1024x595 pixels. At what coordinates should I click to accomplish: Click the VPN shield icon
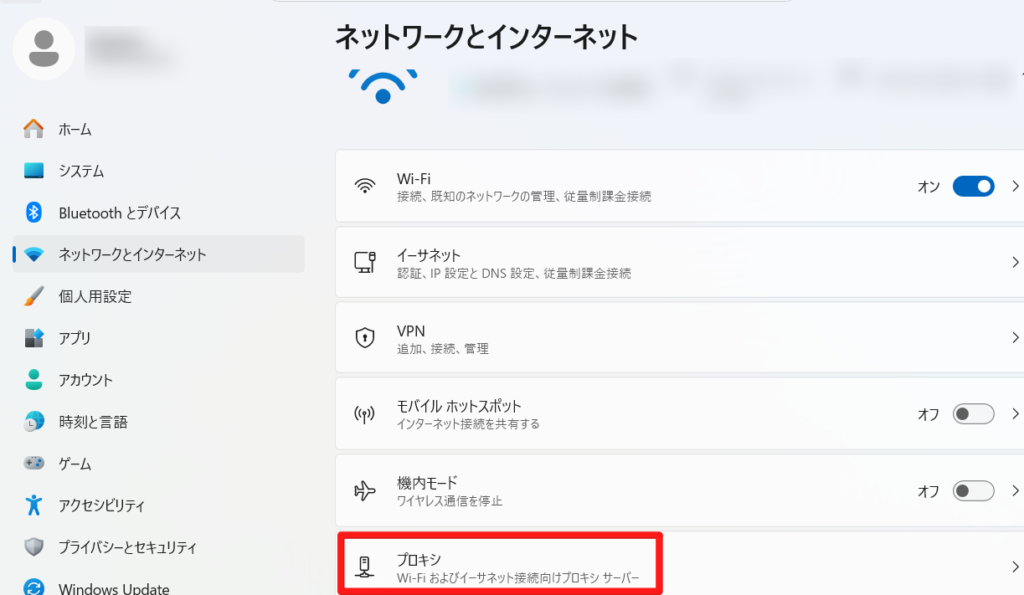tap(365, 338)
